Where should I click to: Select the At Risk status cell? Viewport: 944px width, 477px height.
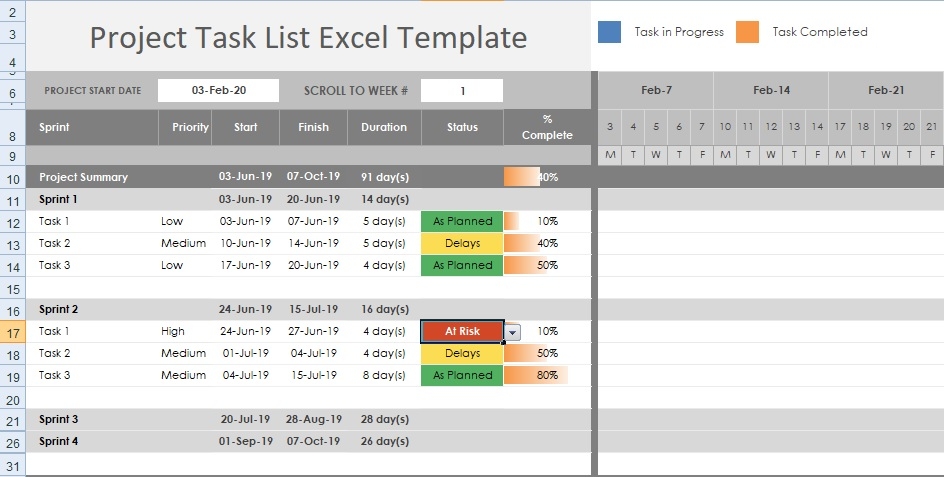462,332
